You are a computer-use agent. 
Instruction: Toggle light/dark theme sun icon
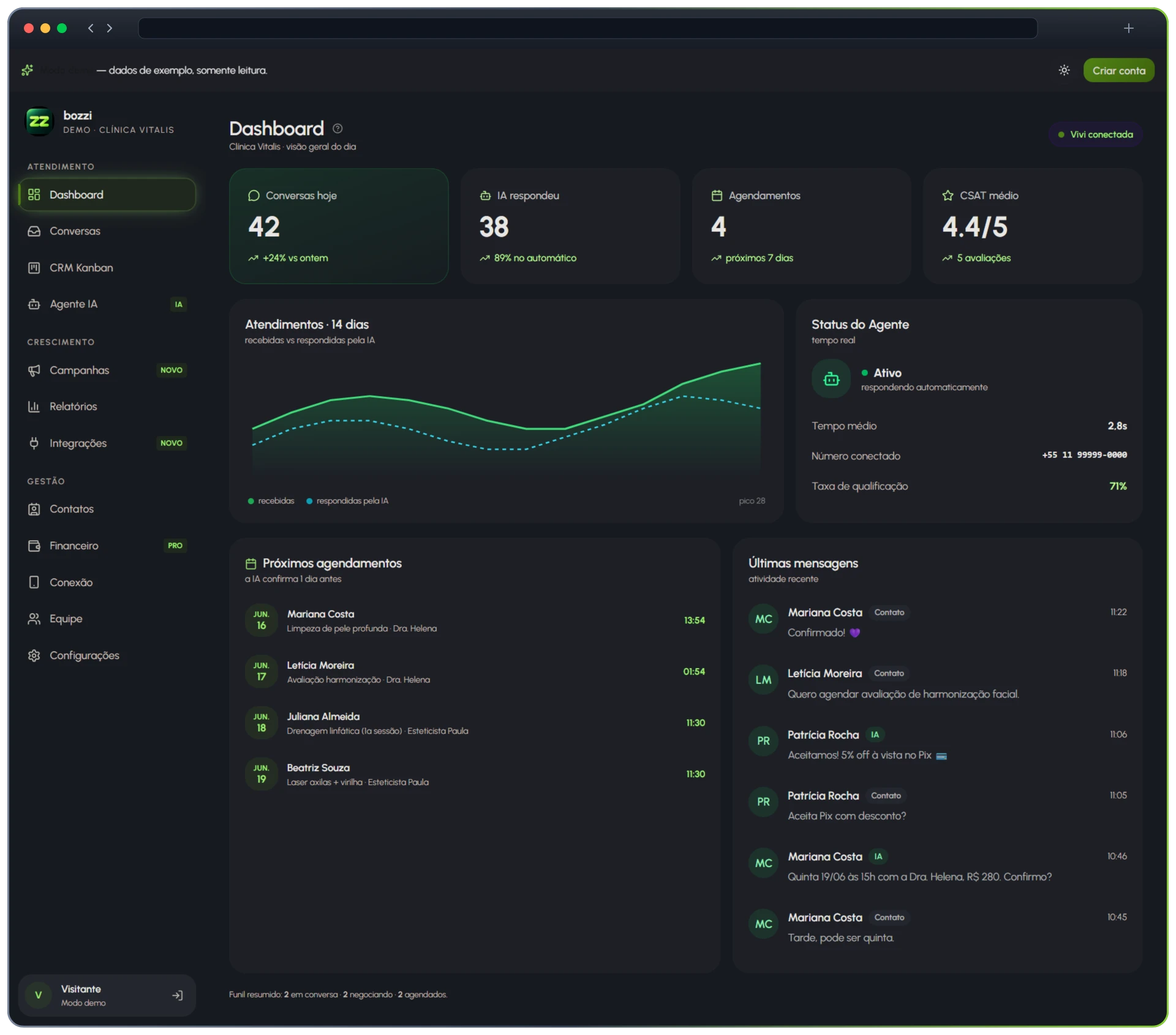pyautogui.click(x=1064, y=70)
